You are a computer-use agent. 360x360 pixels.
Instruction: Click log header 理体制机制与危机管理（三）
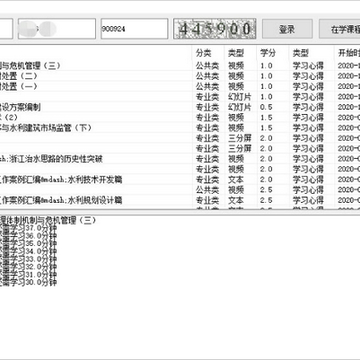tap(48, 220)
